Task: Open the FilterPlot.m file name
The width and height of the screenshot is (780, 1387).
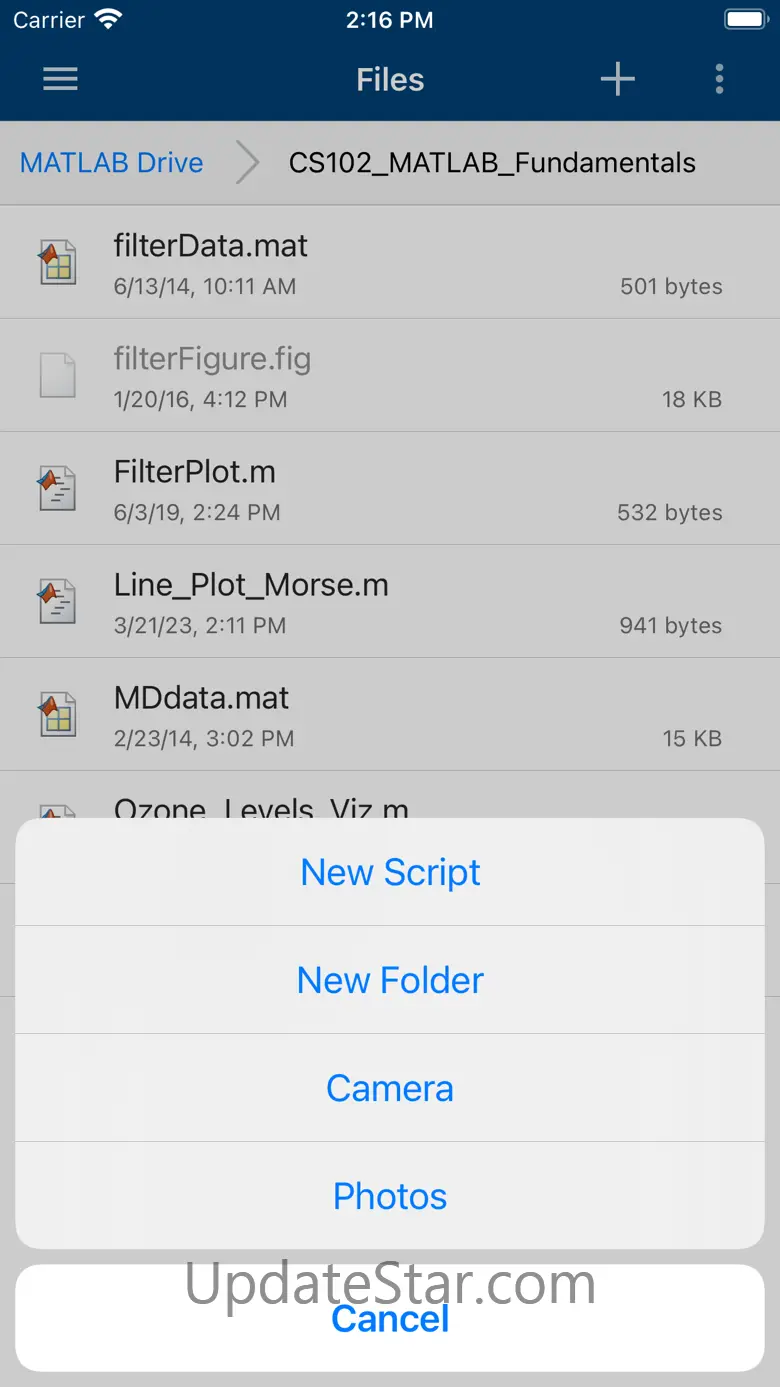Action: point(195,472)
